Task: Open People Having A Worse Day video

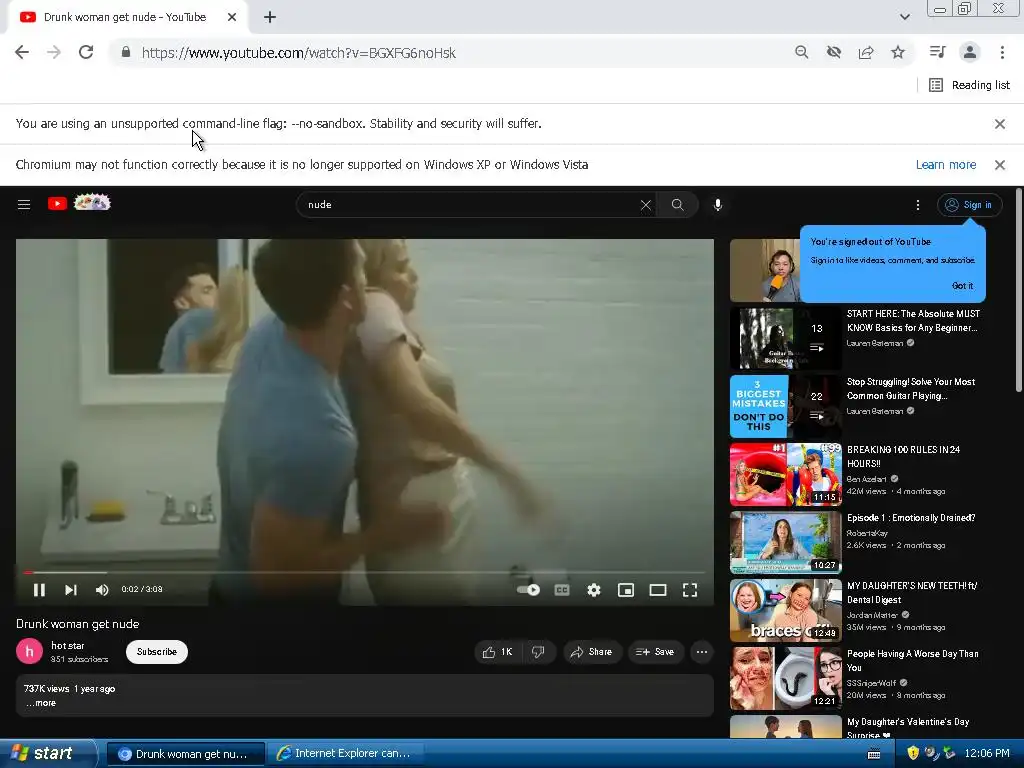Action: 912,660
